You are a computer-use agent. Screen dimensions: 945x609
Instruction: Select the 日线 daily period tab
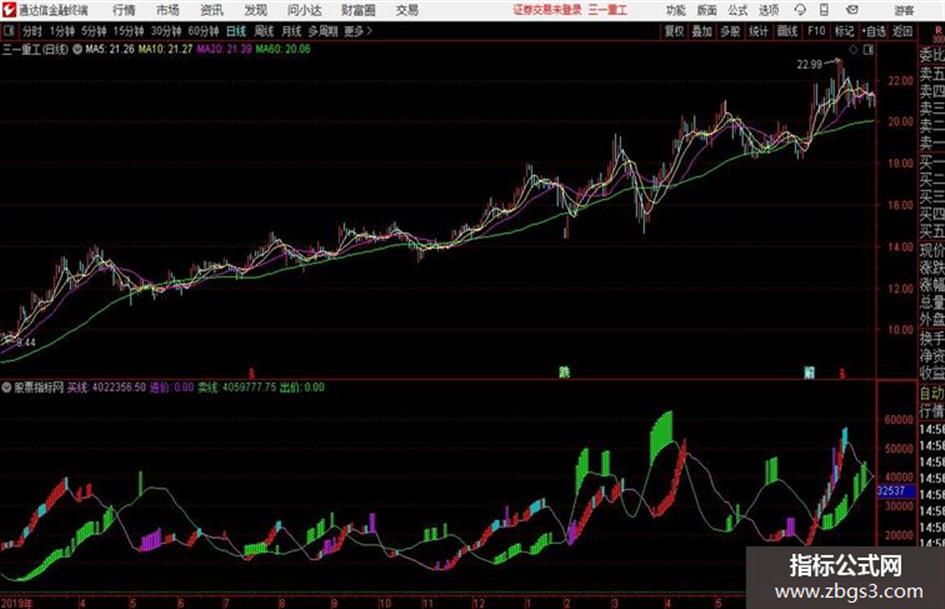pyautogui.click(x=236, y=31)
